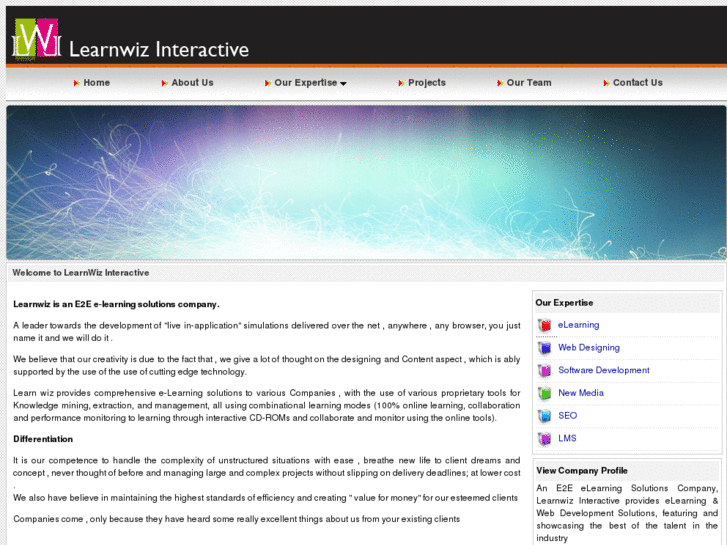Click the sentence starting 'We also have believe'

265,498
